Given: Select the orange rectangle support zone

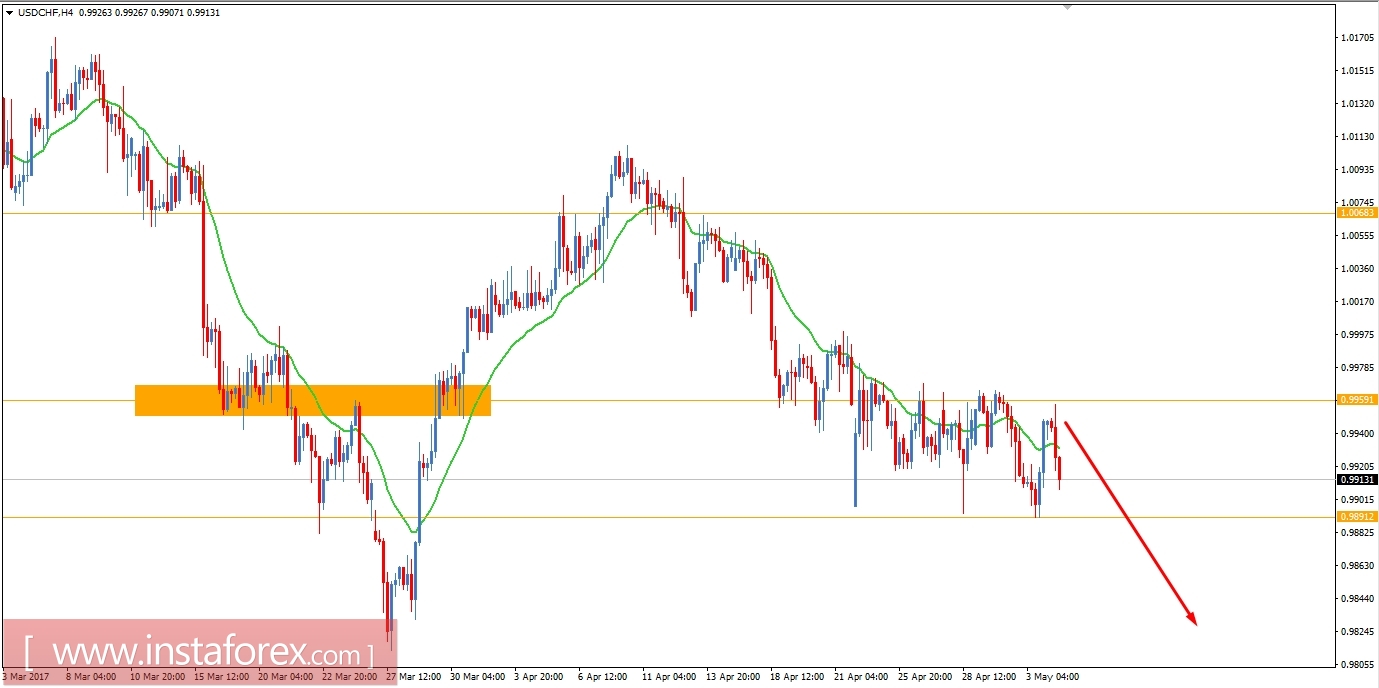Looking at the screenshot, I should (312, 400).
